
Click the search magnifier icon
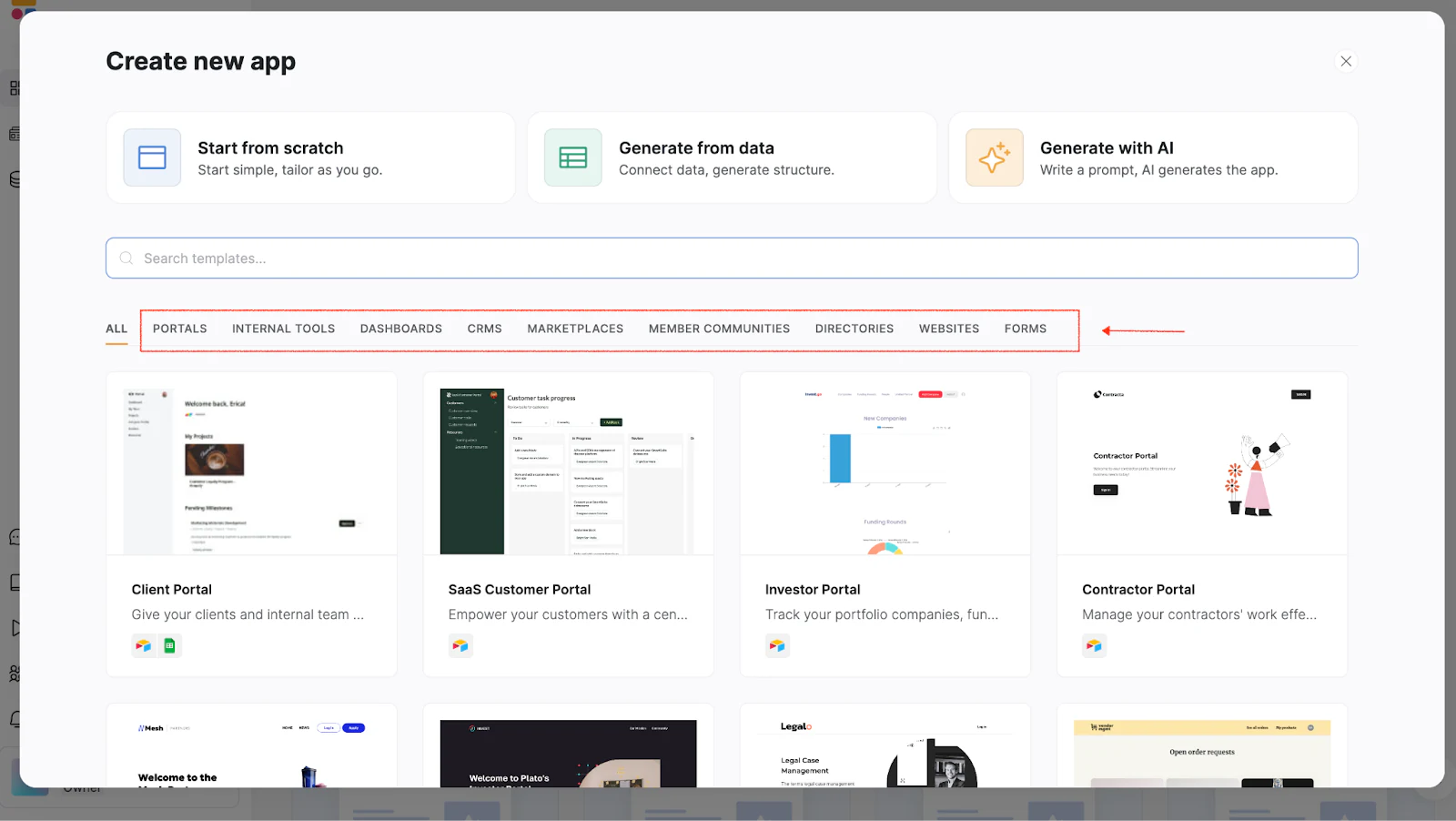pos(126,258)
